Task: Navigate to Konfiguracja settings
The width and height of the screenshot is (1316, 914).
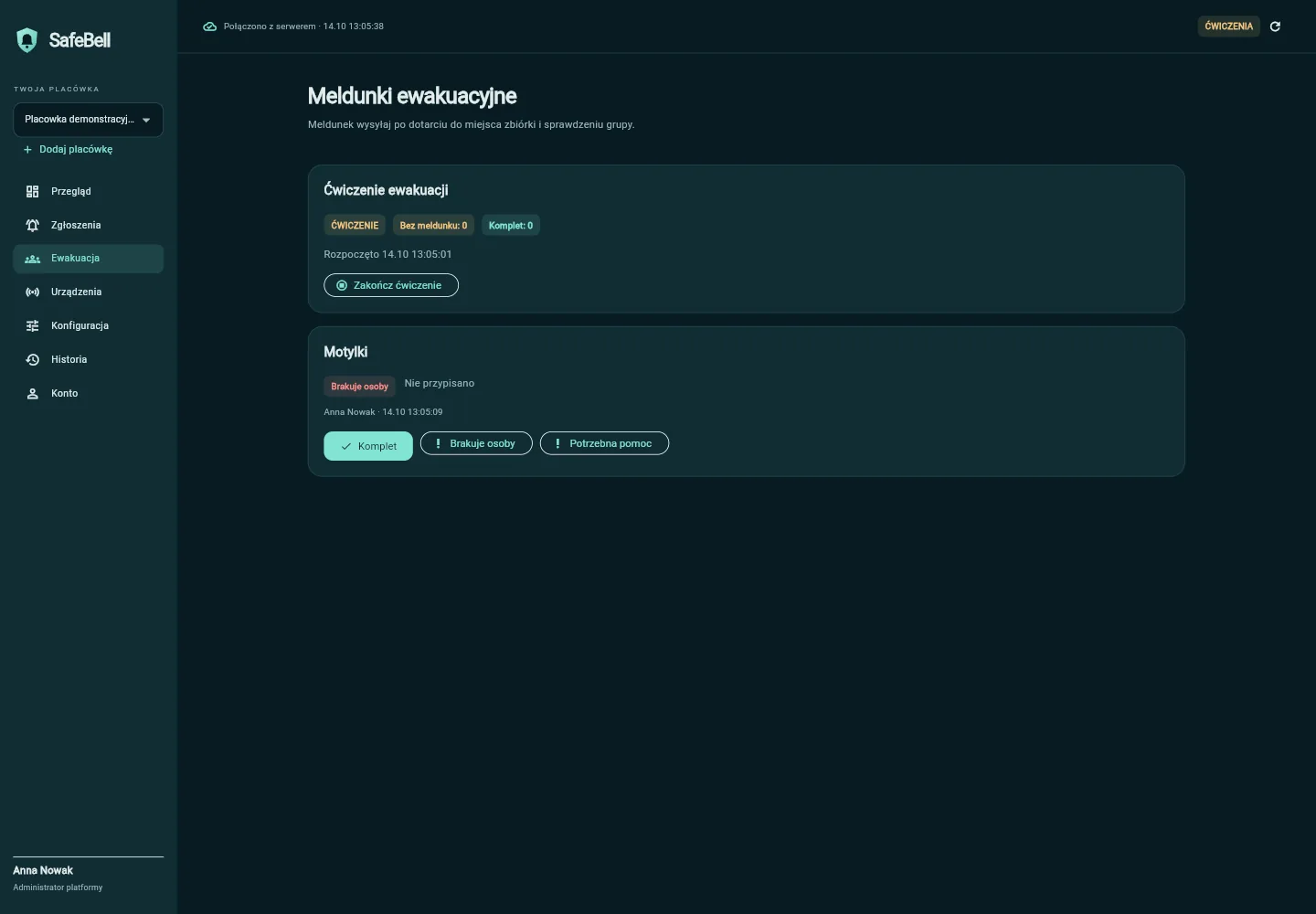Action: 88,325
